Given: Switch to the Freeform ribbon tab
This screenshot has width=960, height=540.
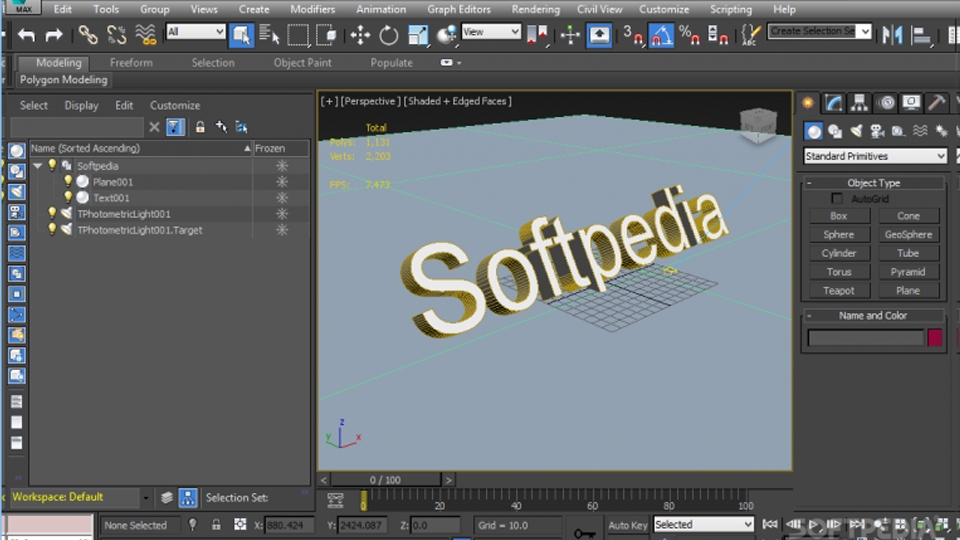Looking at the screenshot, I should (x=131, y=62).
